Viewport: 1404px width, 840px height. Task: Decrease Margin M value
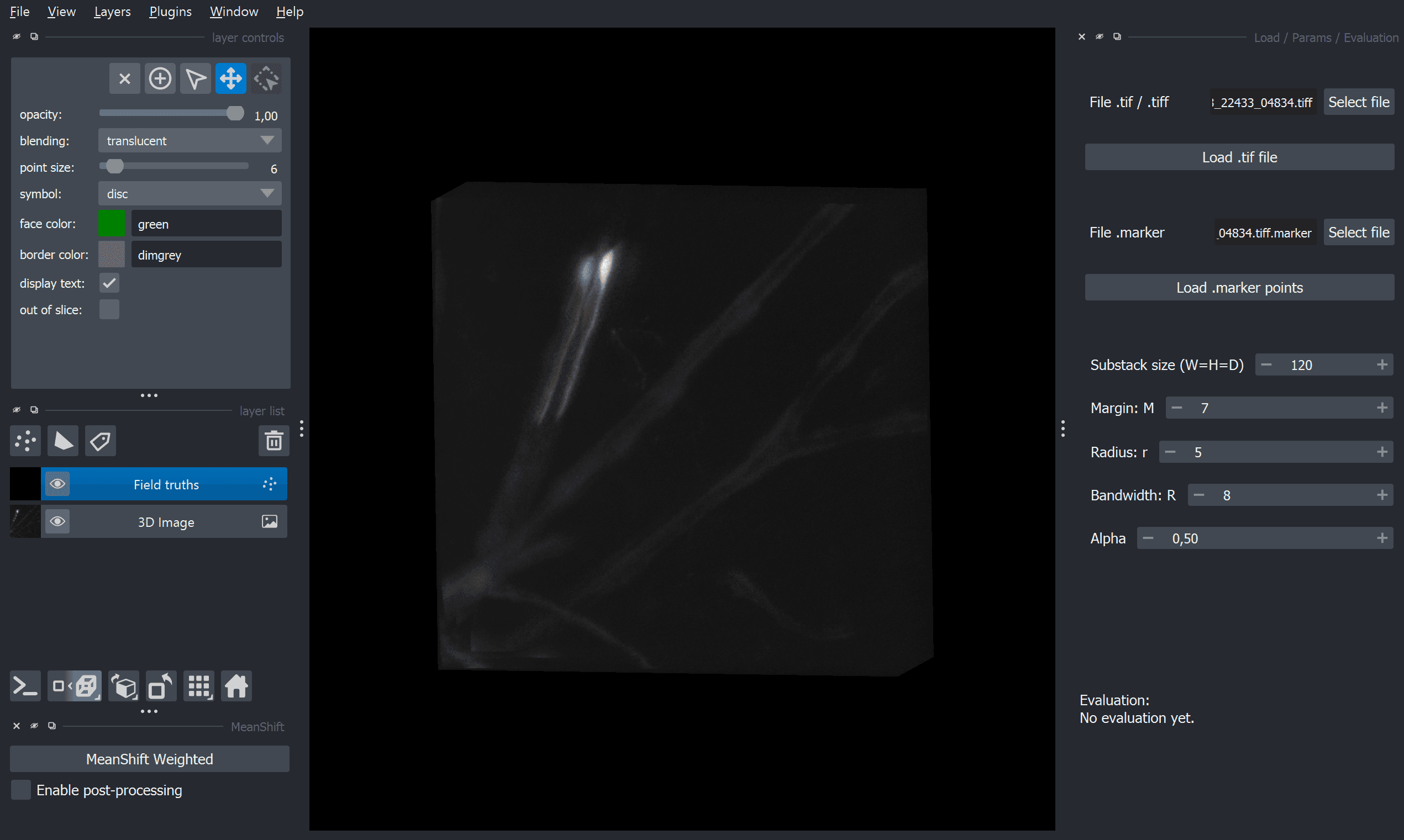coord(1177,408)
